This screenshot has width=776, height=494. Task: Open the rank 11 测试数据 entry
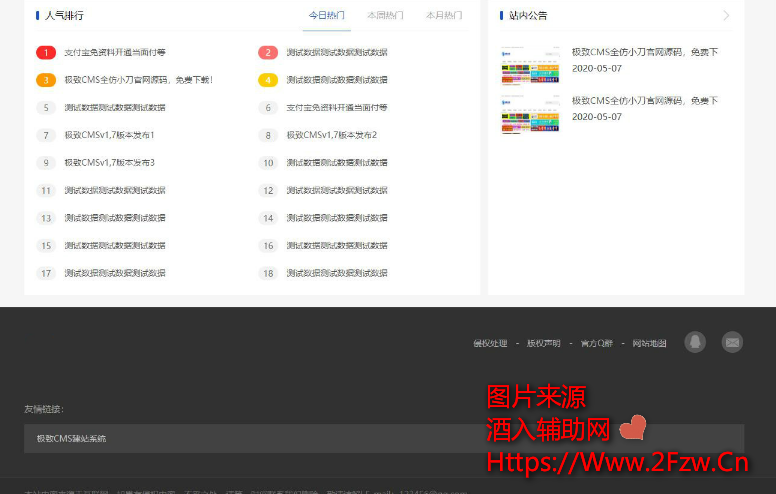tap(115, 190)
